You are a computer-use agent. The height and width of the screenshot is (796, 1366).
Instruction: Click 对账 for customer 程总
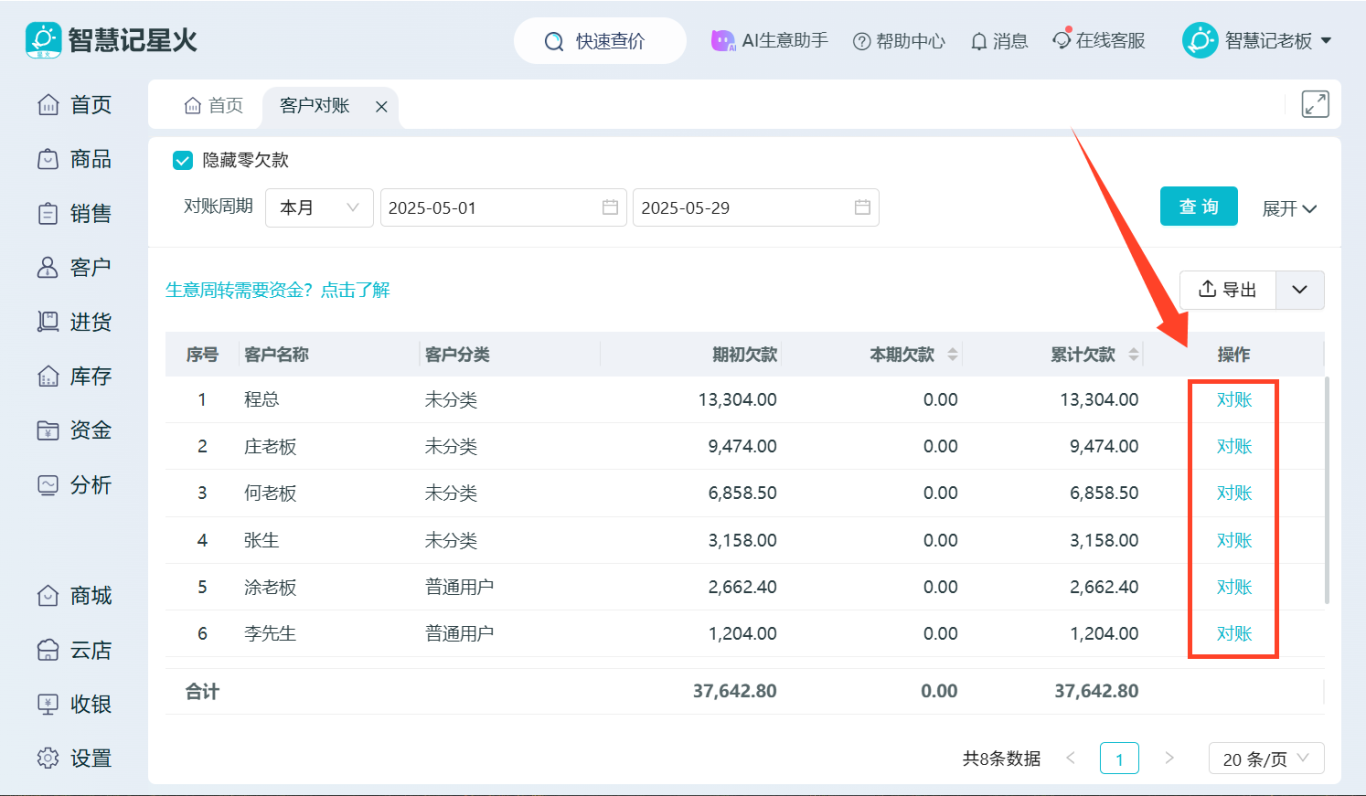click(1234, 400)
